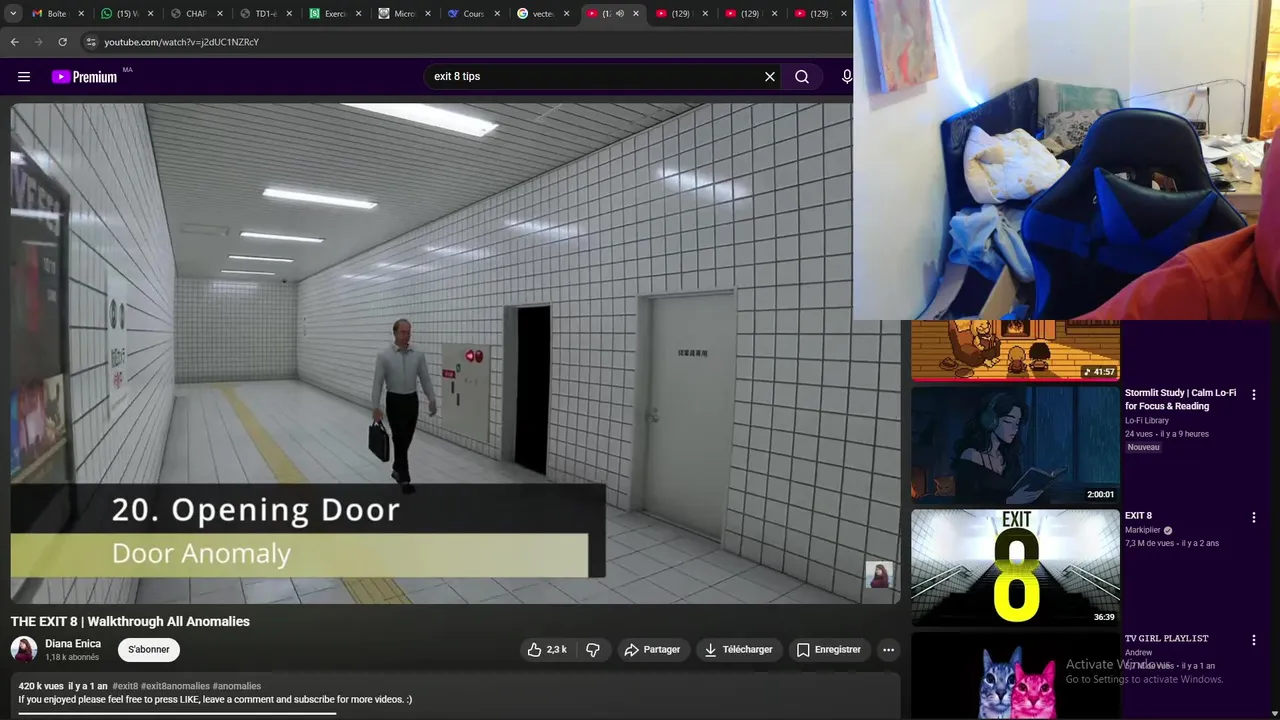This screenshot has height=720, width=1280.
Task: Download video with Télécharger button
Action: [738, 650]
